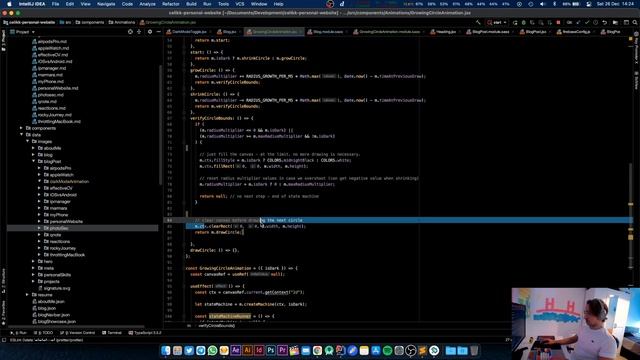This screenshot has width=640, height=360.
Task: Hide the Project panel with minus icon
Action: point(159,31)
